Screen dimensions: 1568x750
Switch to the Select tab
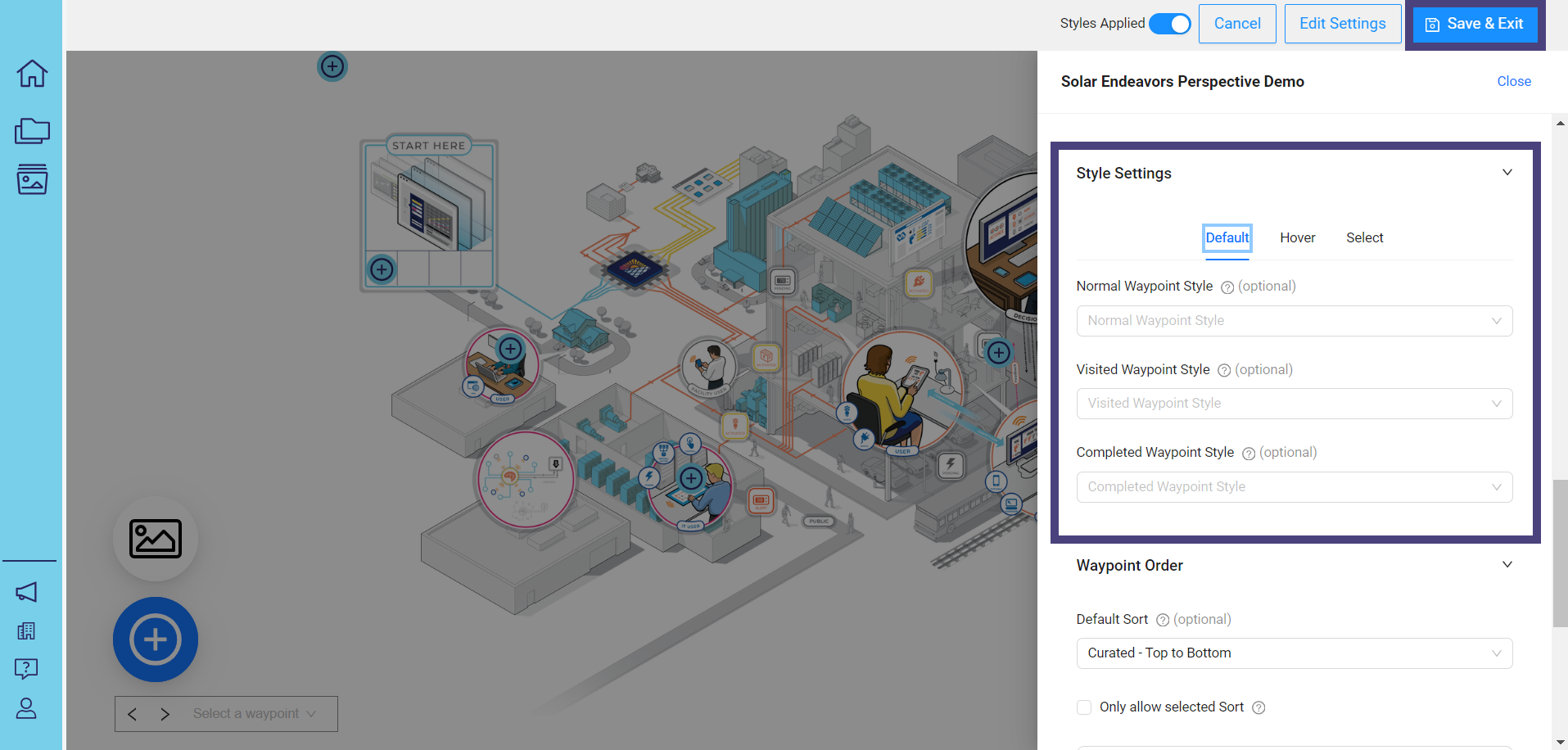1364,238
